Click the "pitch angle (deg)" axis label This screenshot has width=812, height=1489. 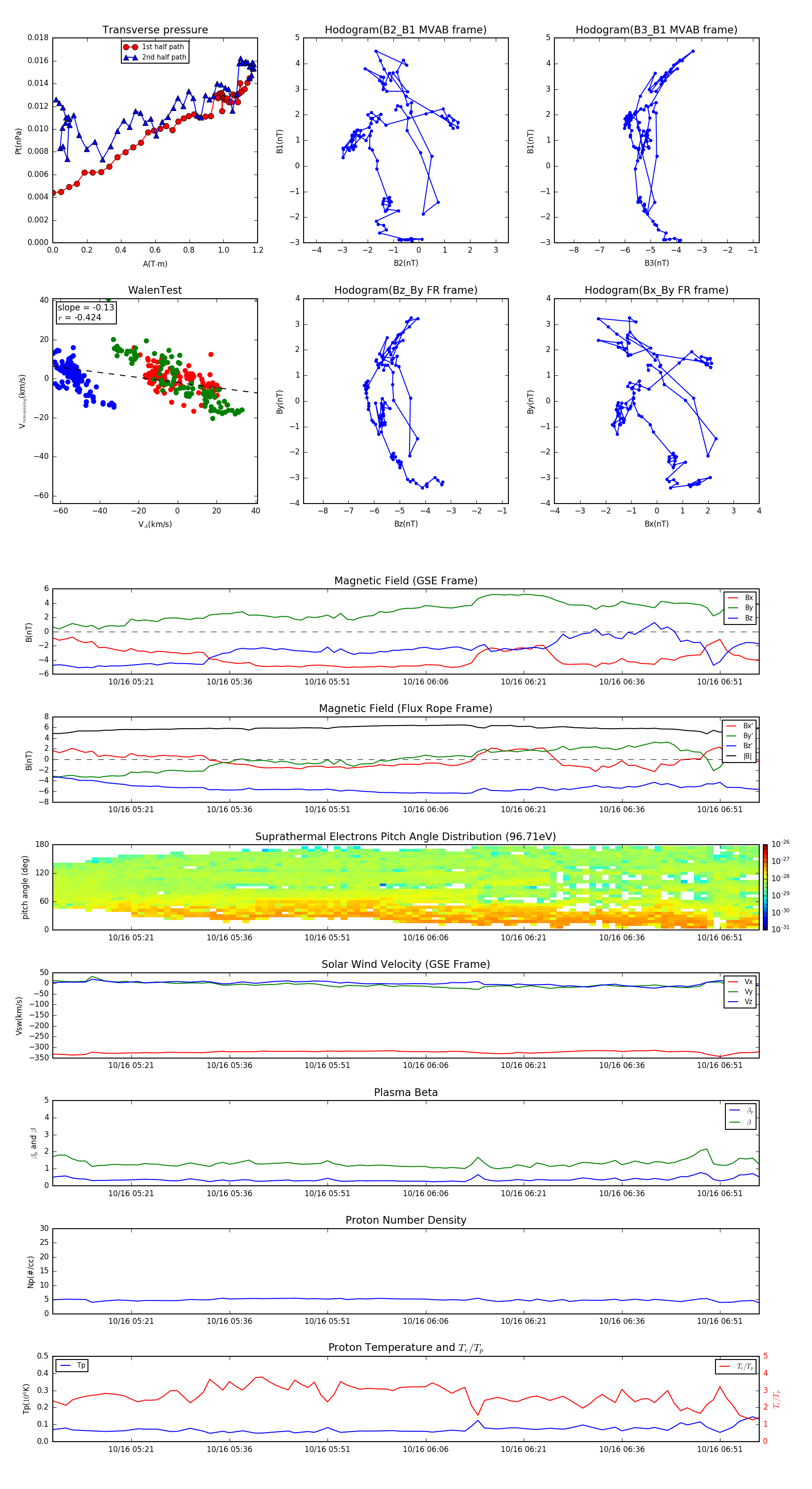[25, 887]
